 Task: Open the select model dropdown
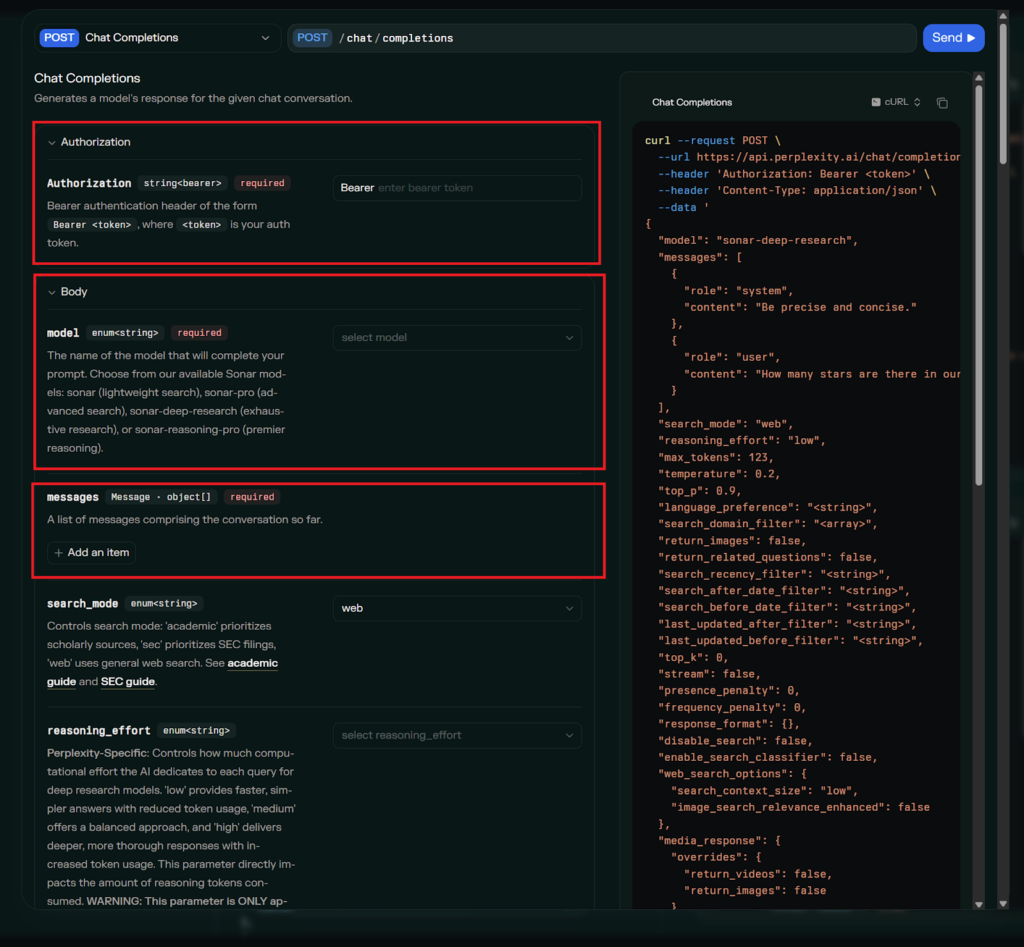[457, 338]
